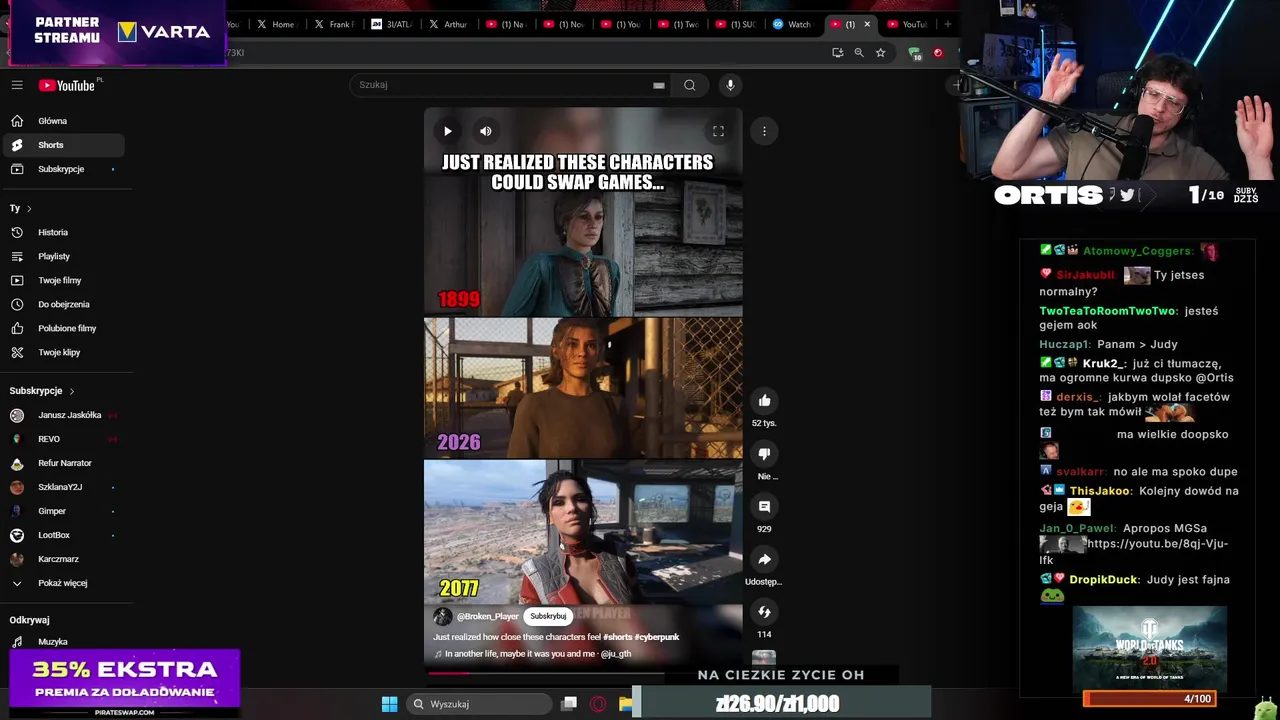The height and width of the screenshot is (720, 1280).
Task: Open the @Broken_Player channel name
Action: (x=488, y=617)
